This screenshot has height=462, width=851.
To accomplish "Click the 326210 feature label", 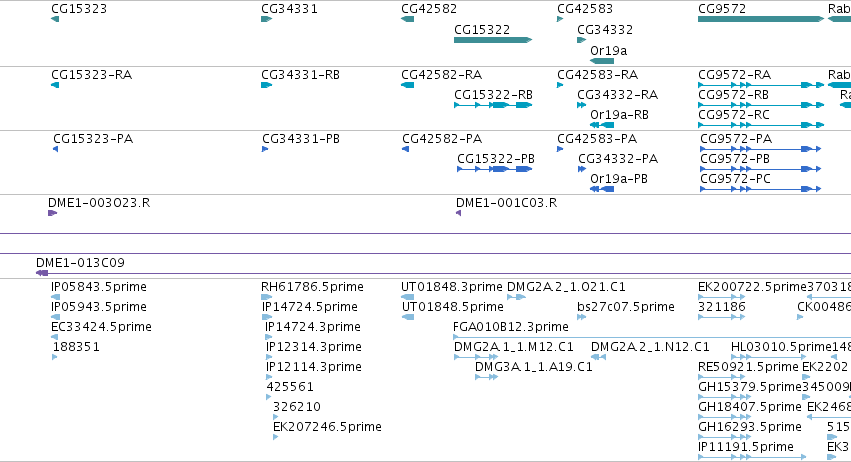I will pyautogui.click(x=297, y=407).
